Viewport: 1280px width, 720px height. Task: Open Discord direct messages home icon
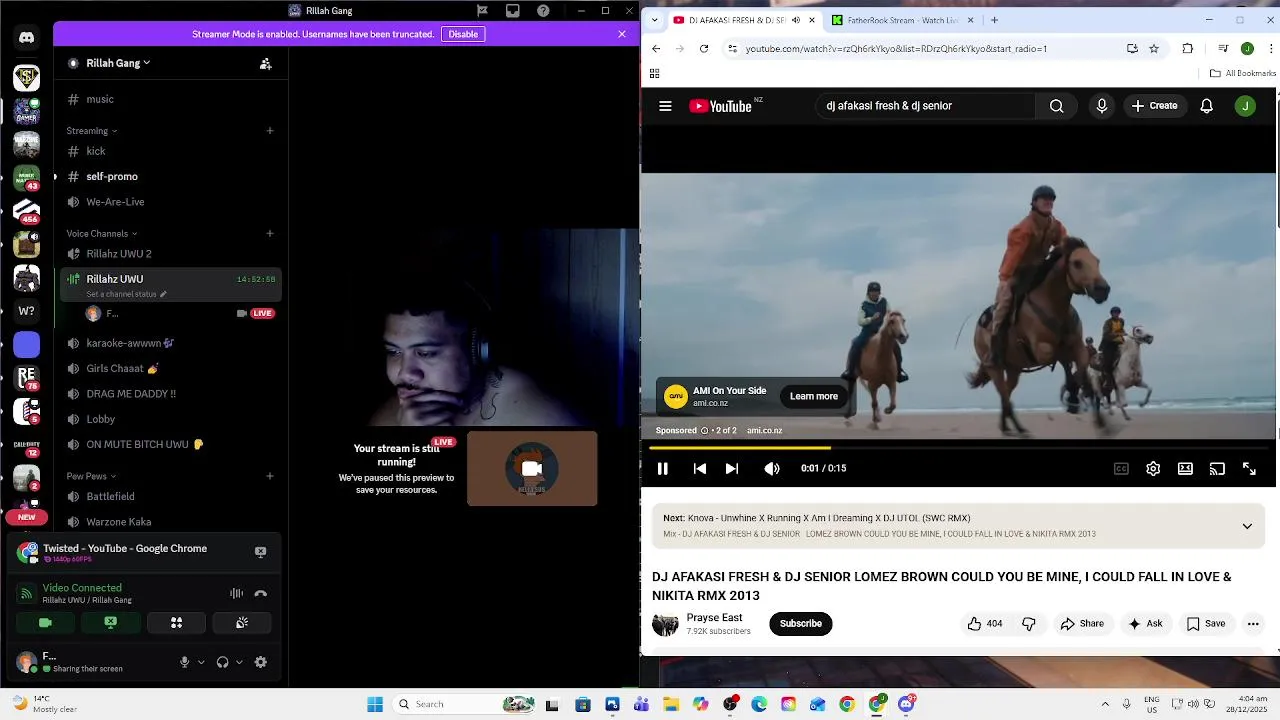tap(26, 38)
